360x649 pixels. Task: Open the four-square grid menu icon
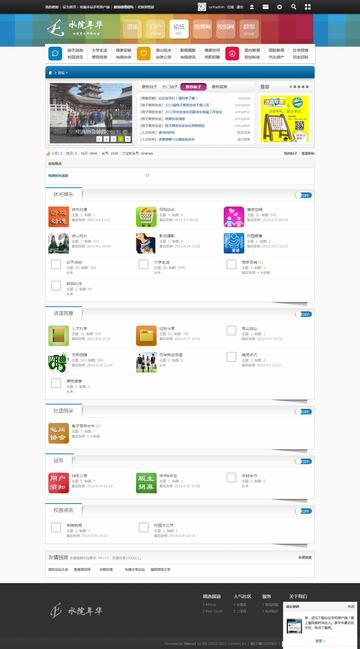pyautogui.click(x=307, y=7)
